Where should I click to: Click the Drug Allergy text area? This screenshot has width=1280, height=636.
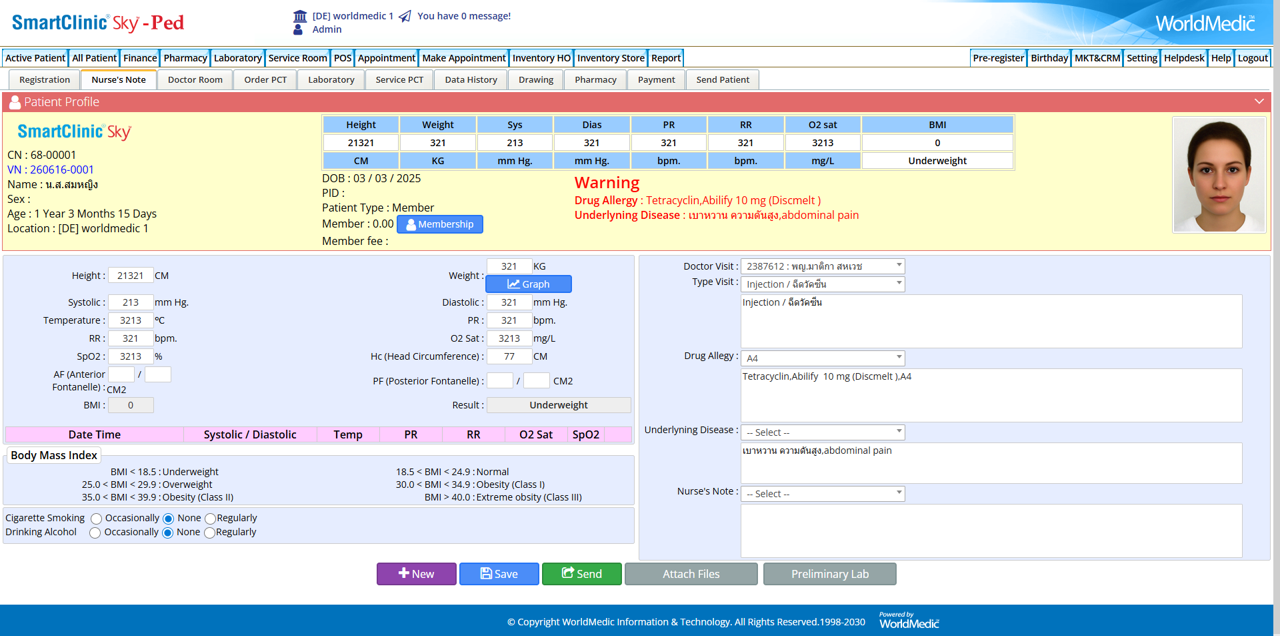click(991, 395)
